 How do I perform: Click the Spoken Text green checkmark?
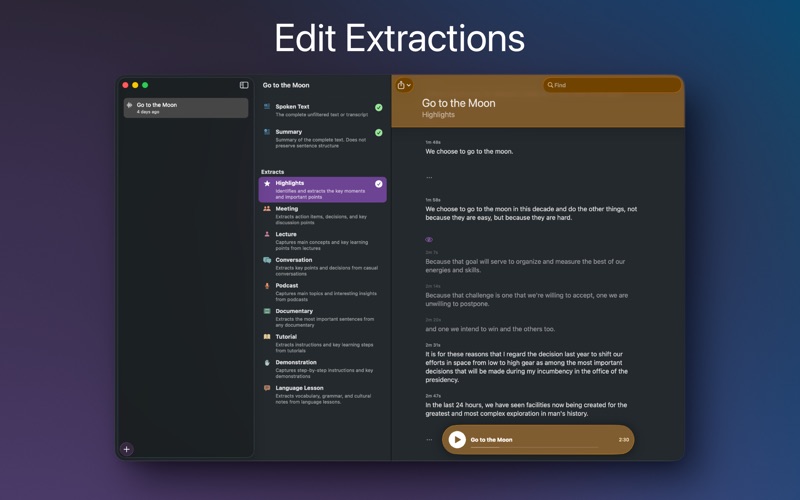379,107
